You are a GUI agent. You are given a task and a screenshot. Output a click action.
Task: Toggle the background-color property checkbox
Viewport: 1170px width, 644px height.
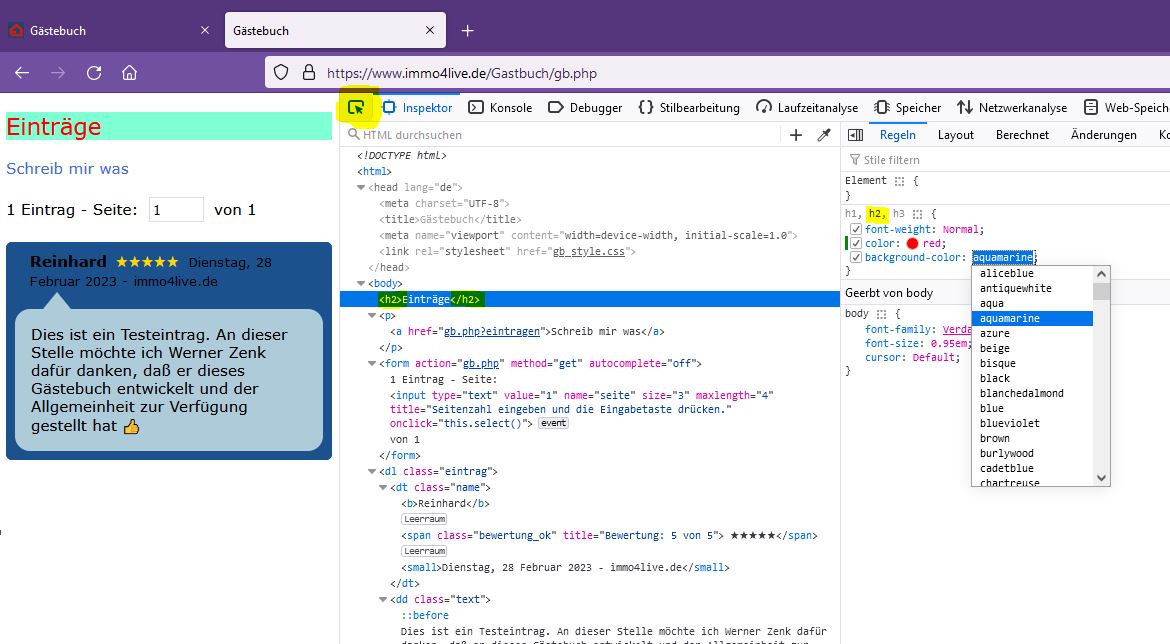856,258
